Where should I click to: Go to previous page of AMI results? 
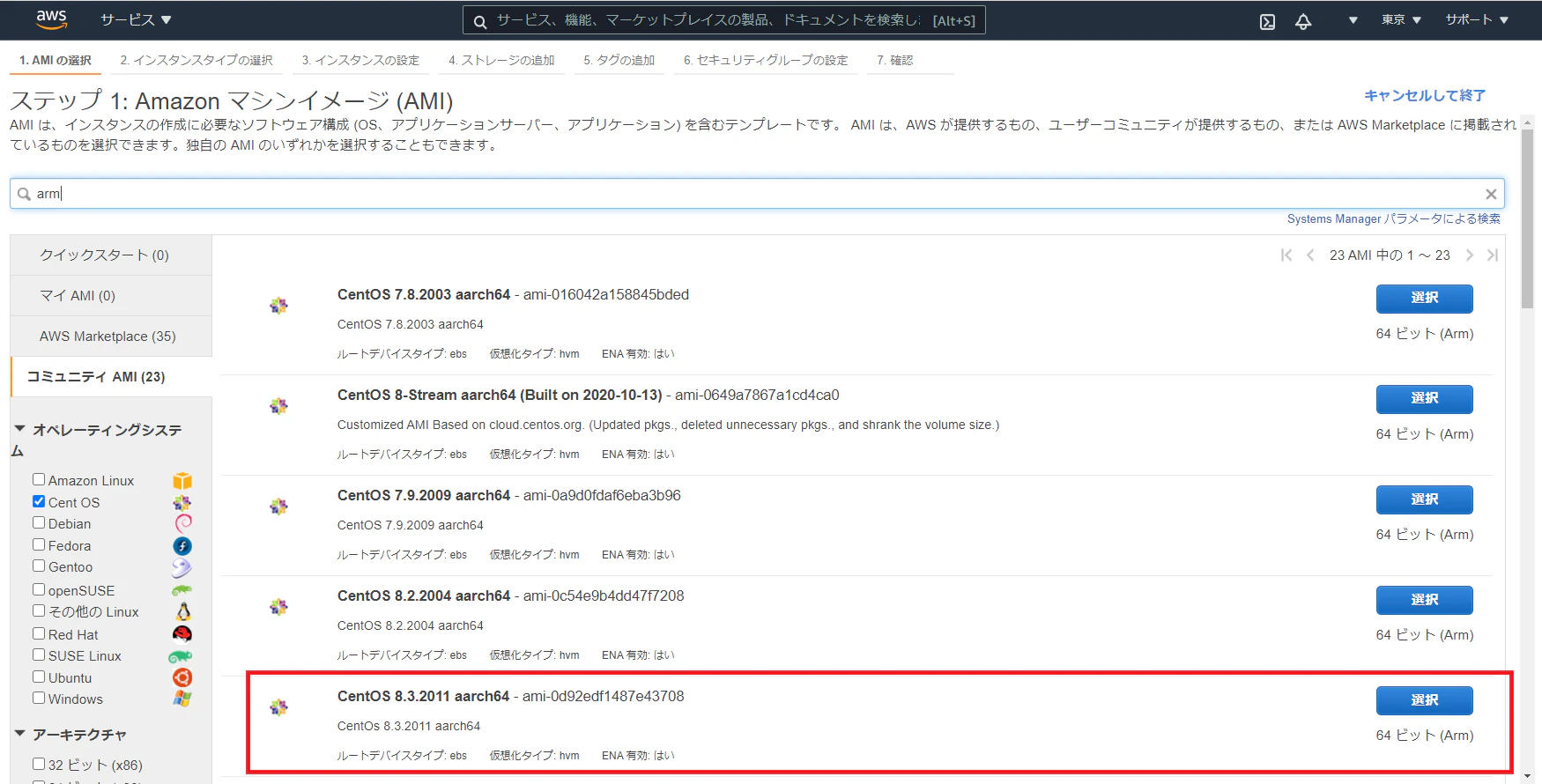pos(1310,255)
